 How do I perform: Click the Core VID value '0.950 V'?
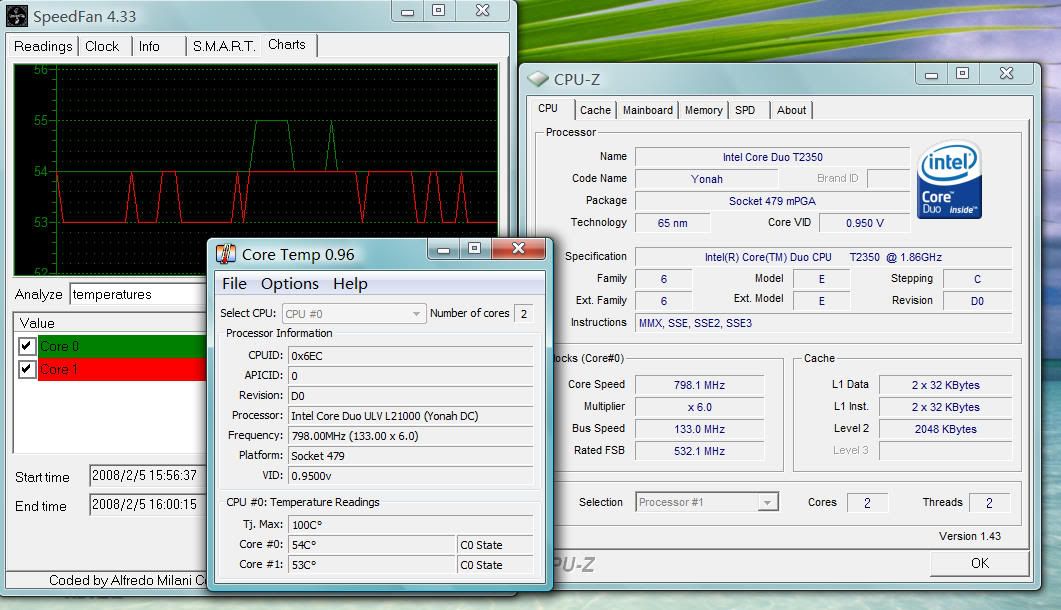pyautogui.click(x=864, y=223)
